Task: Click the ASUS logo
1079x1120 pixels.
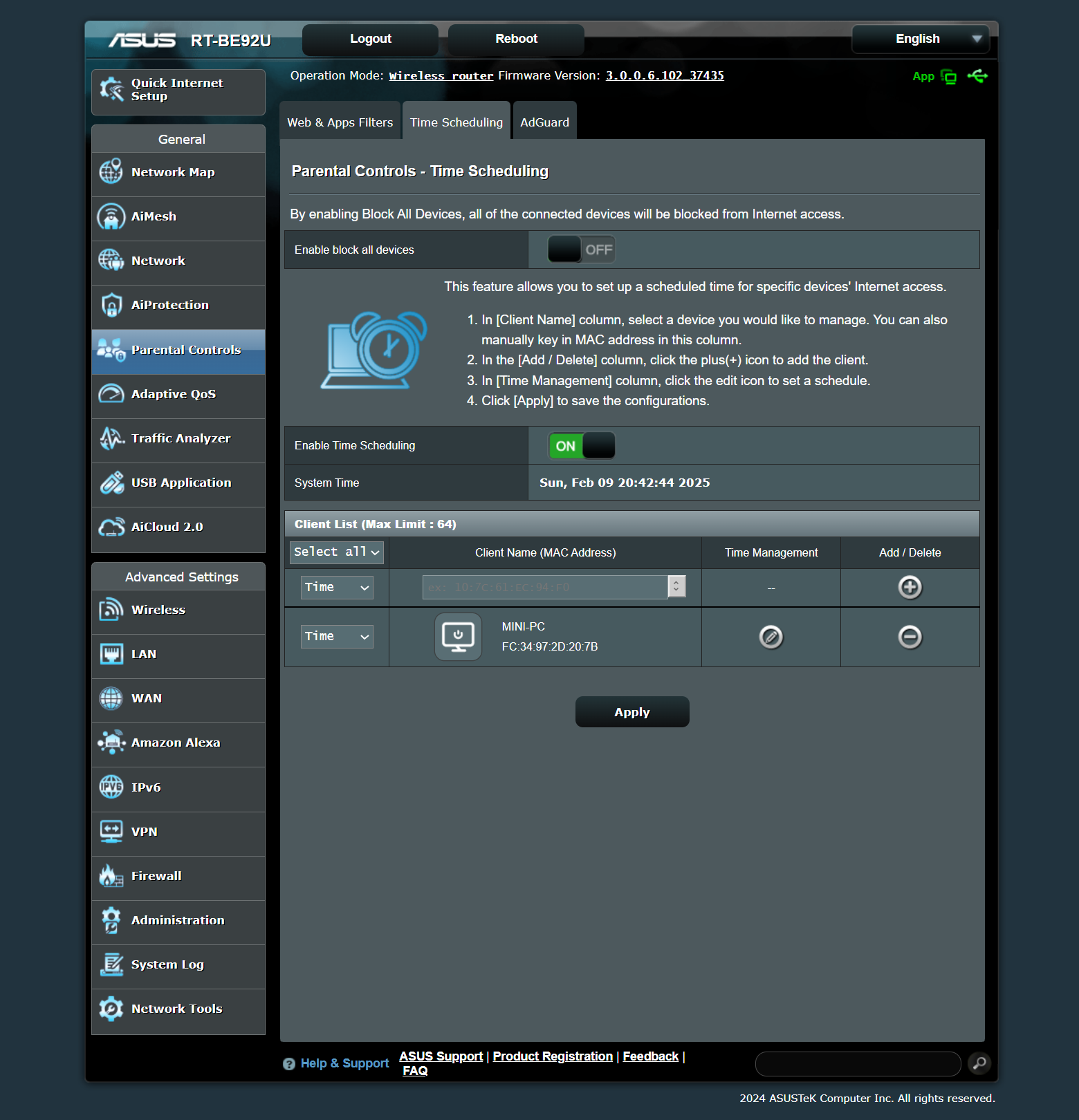Action: click(x=142, y=40)
